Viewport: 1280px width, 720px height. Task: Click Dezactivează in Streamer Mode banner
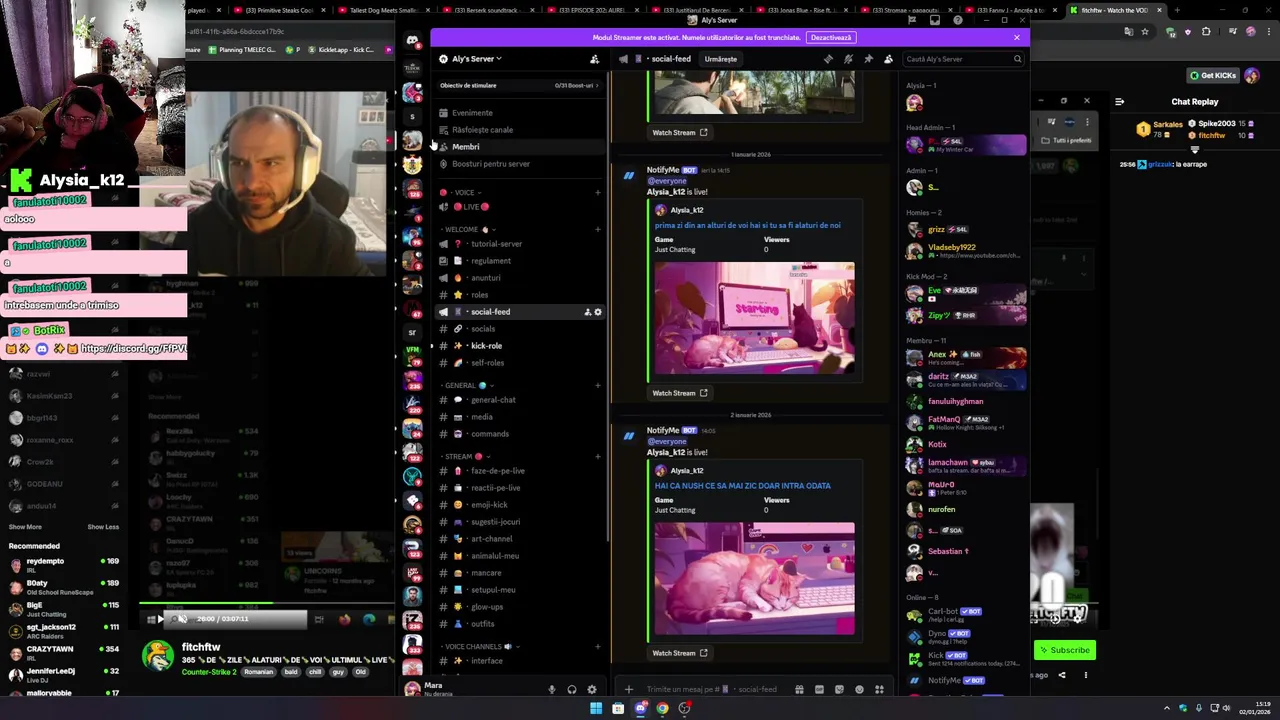[831, 38]
